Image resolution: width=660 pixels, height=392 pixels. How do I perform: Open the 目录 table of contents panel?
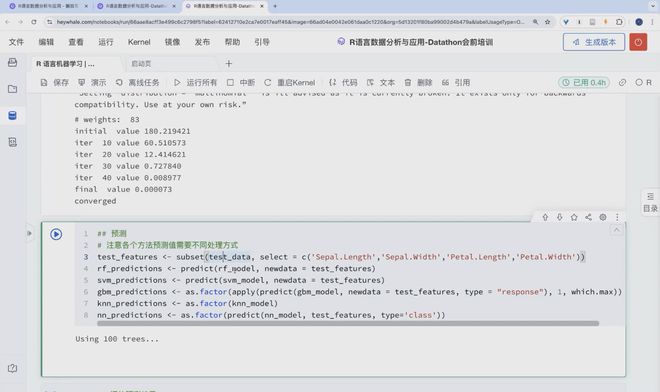tap(650, 203)
